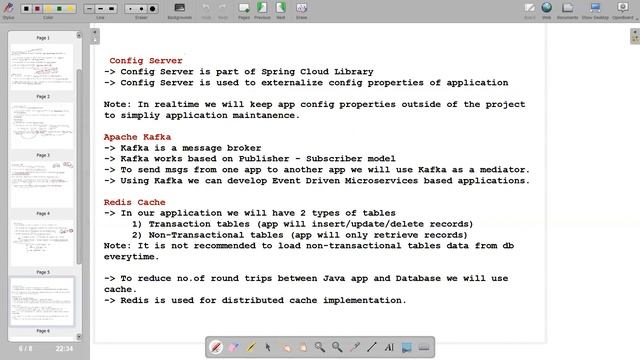Select the arrow Selector tool
640x360 pixels.
tap(268, 347)
